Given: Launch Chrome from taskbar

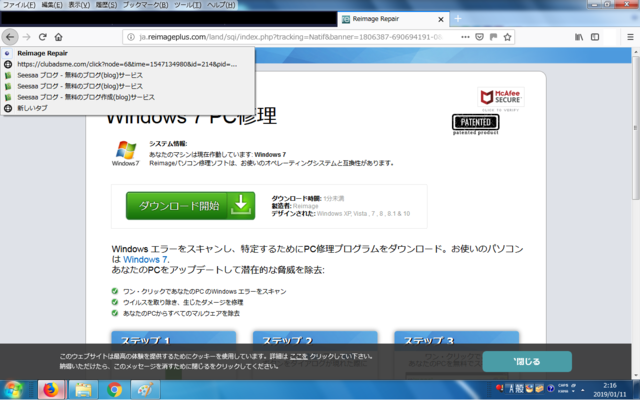Looking at the screenshot, I should point(115,390).
